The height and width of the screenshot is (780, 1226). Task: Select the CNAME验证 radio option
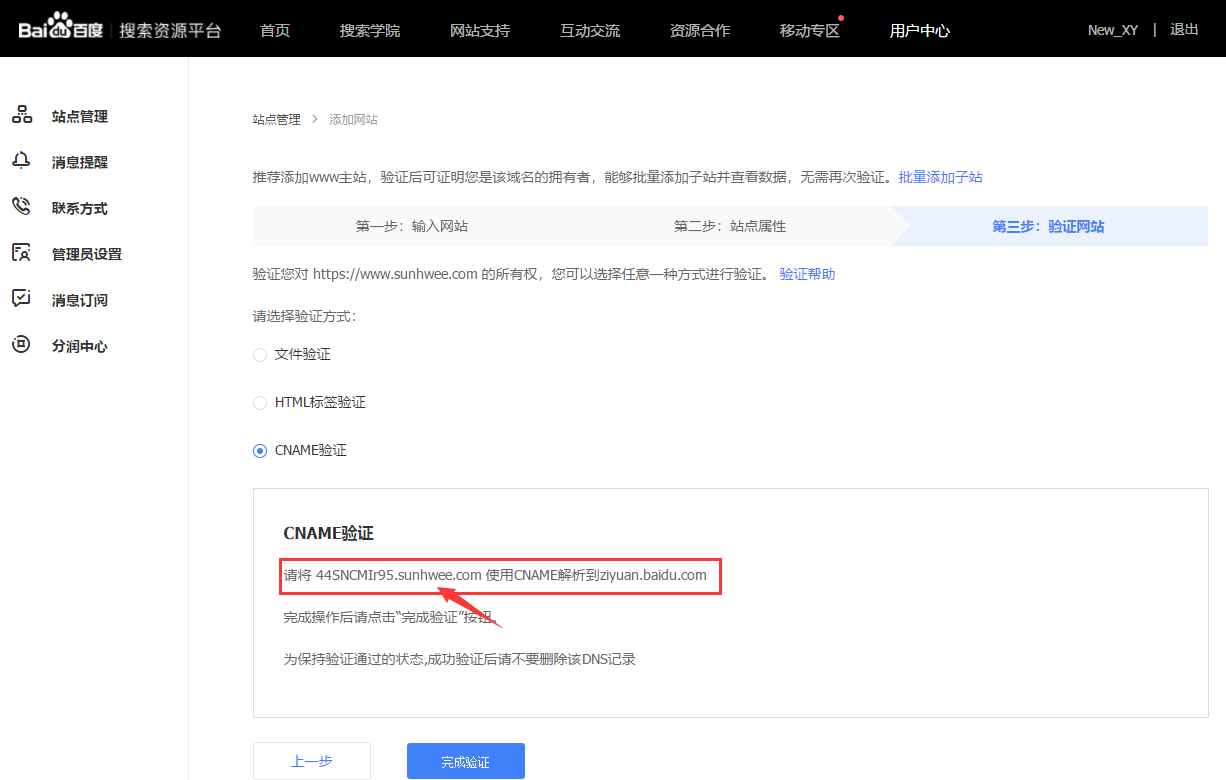point(260,450)
